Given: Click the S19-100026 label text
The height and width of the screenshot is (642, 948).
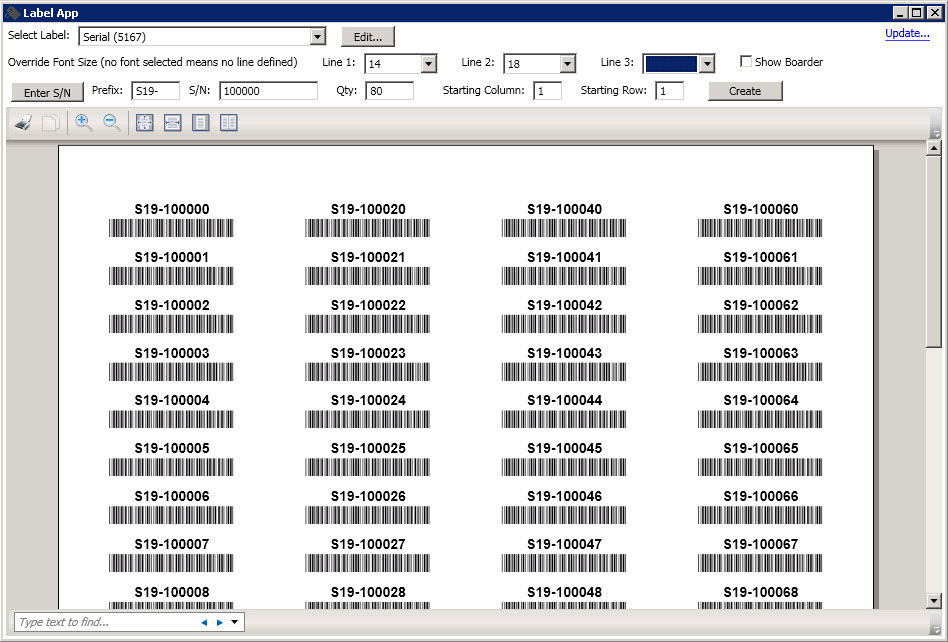Looking at the screenshot, I should (368, 496).
